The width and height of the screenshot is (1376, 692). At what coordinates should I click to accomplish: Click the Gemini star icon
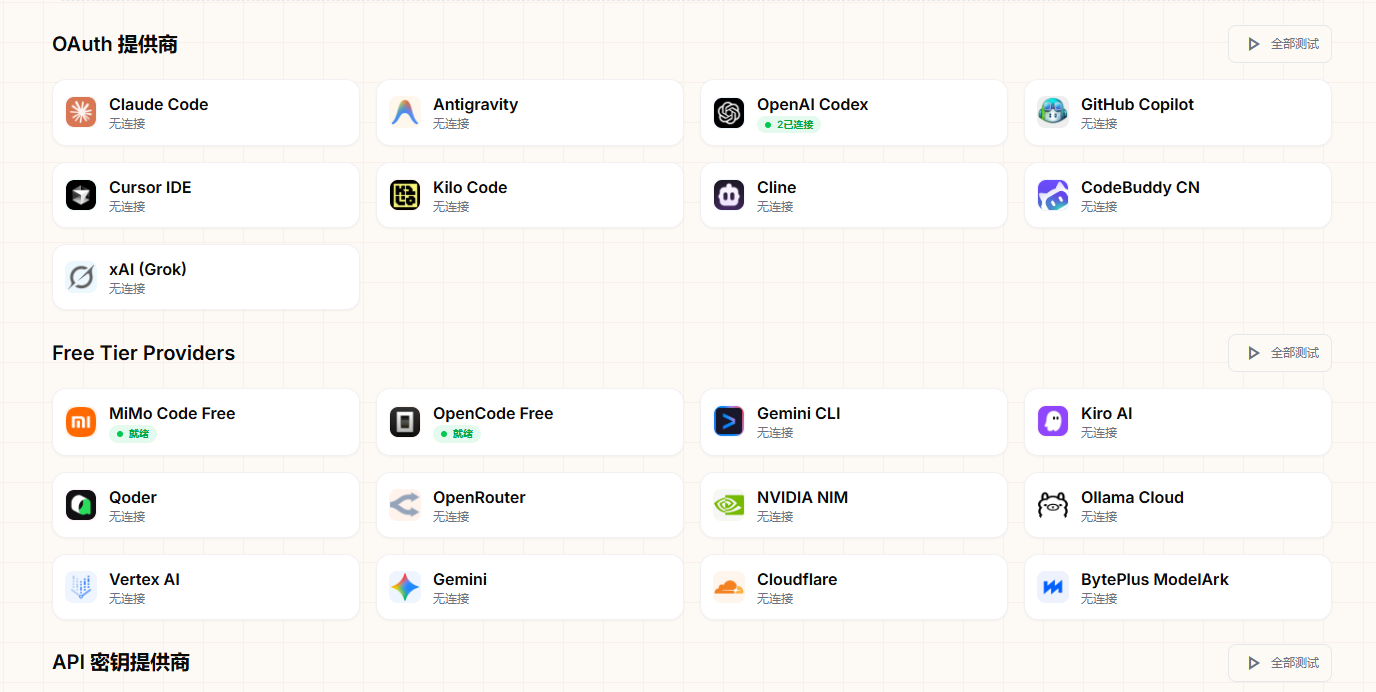(x=405, y=587)
